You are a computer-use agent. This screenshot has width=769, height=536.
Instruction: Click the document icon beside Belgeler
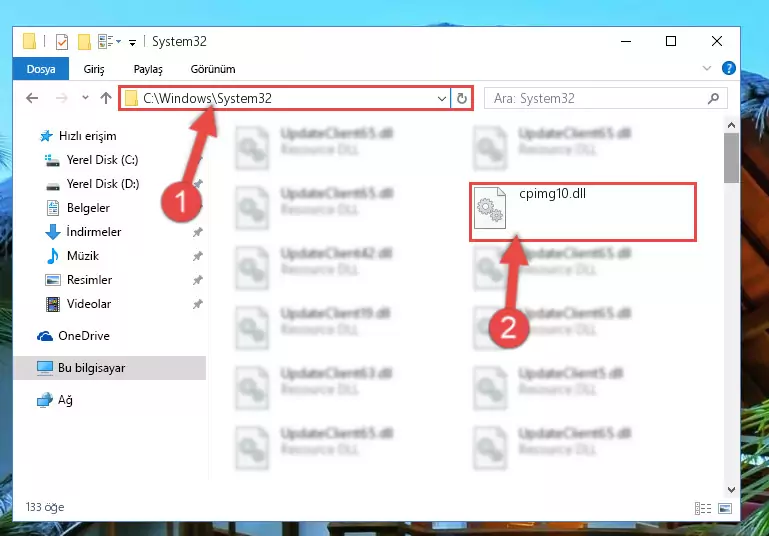(x=52, y=208)
